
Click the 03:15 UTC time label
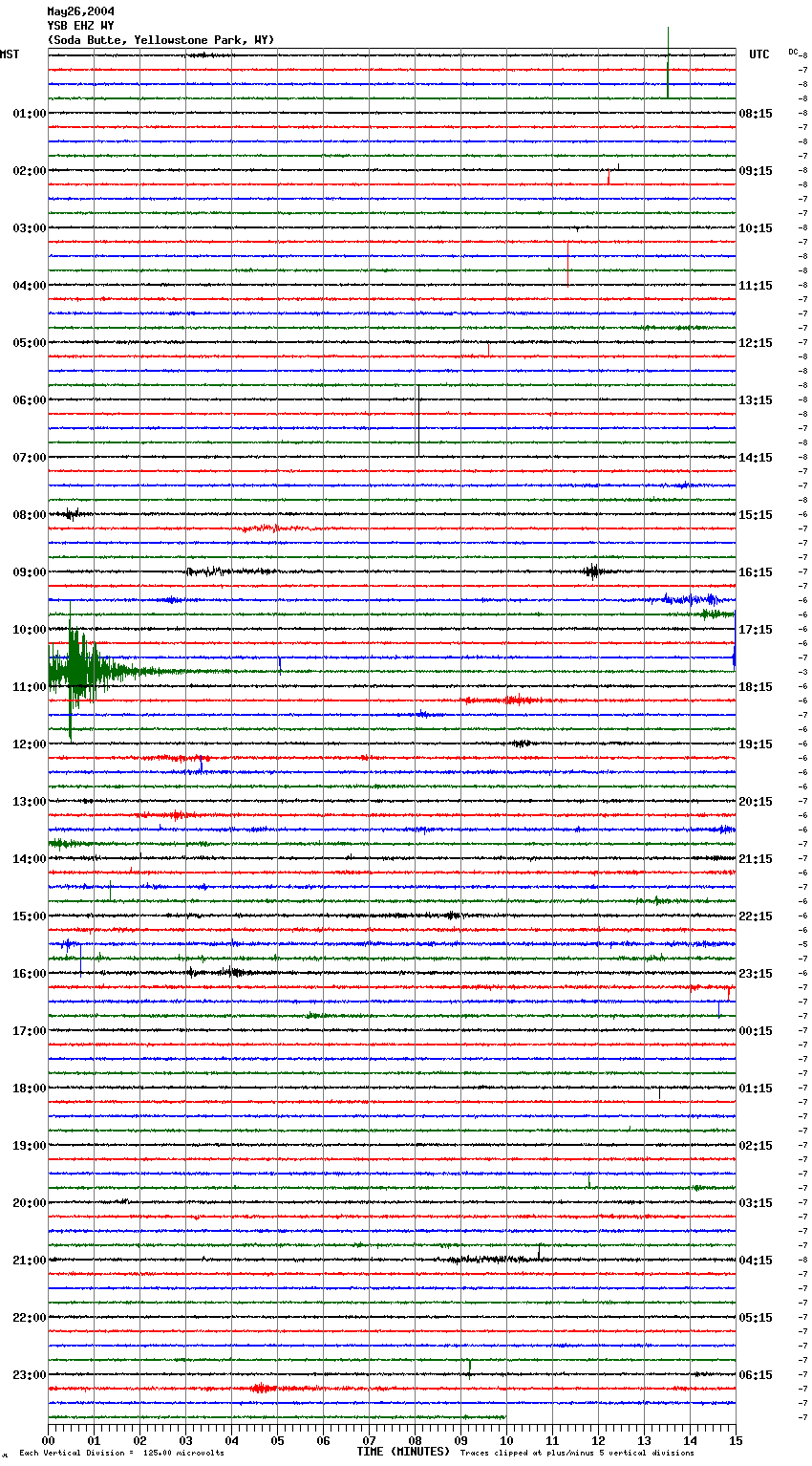coord(756,1203)
